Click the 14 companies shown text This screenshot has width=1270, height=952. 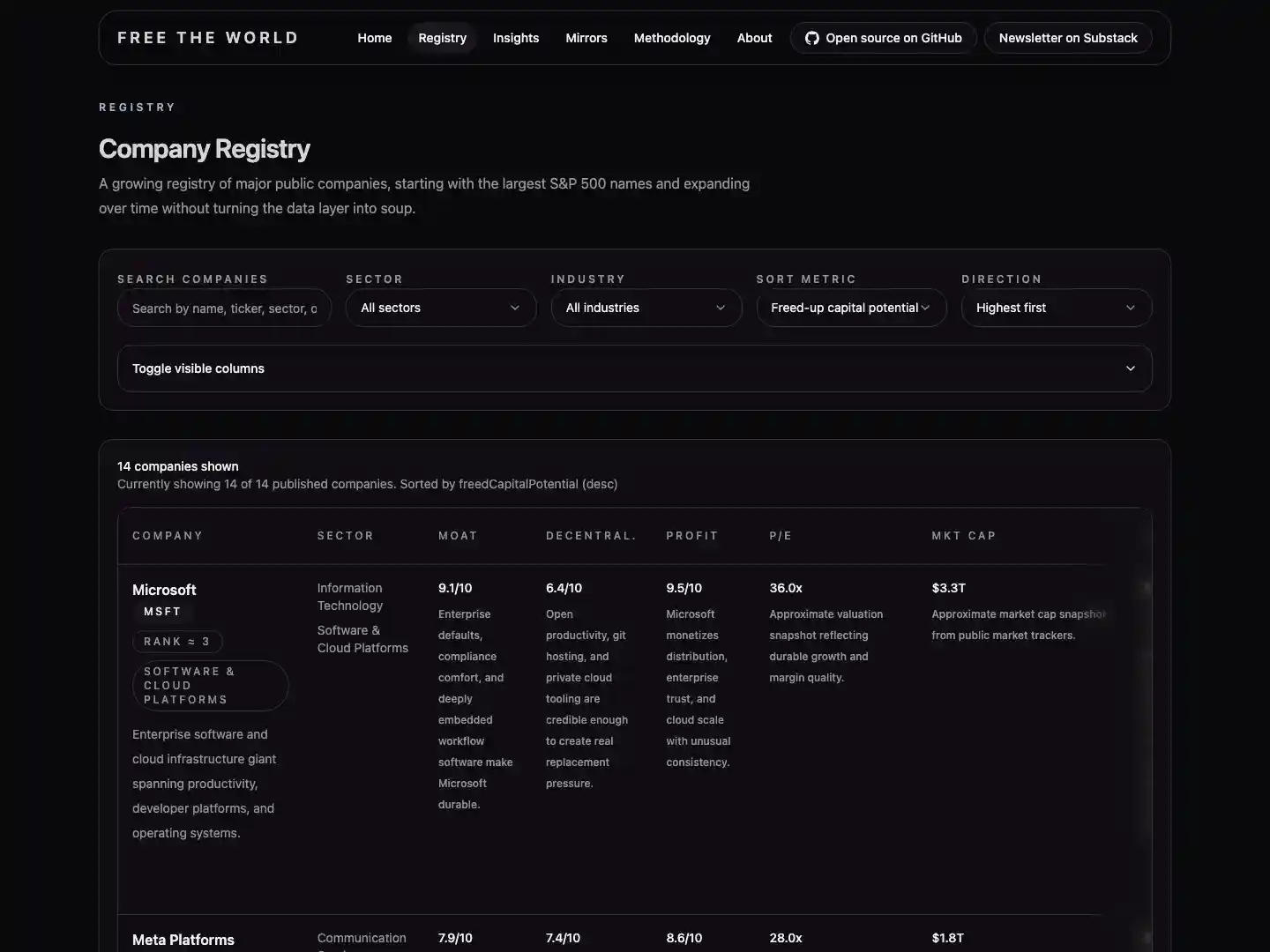pos(178,466)
